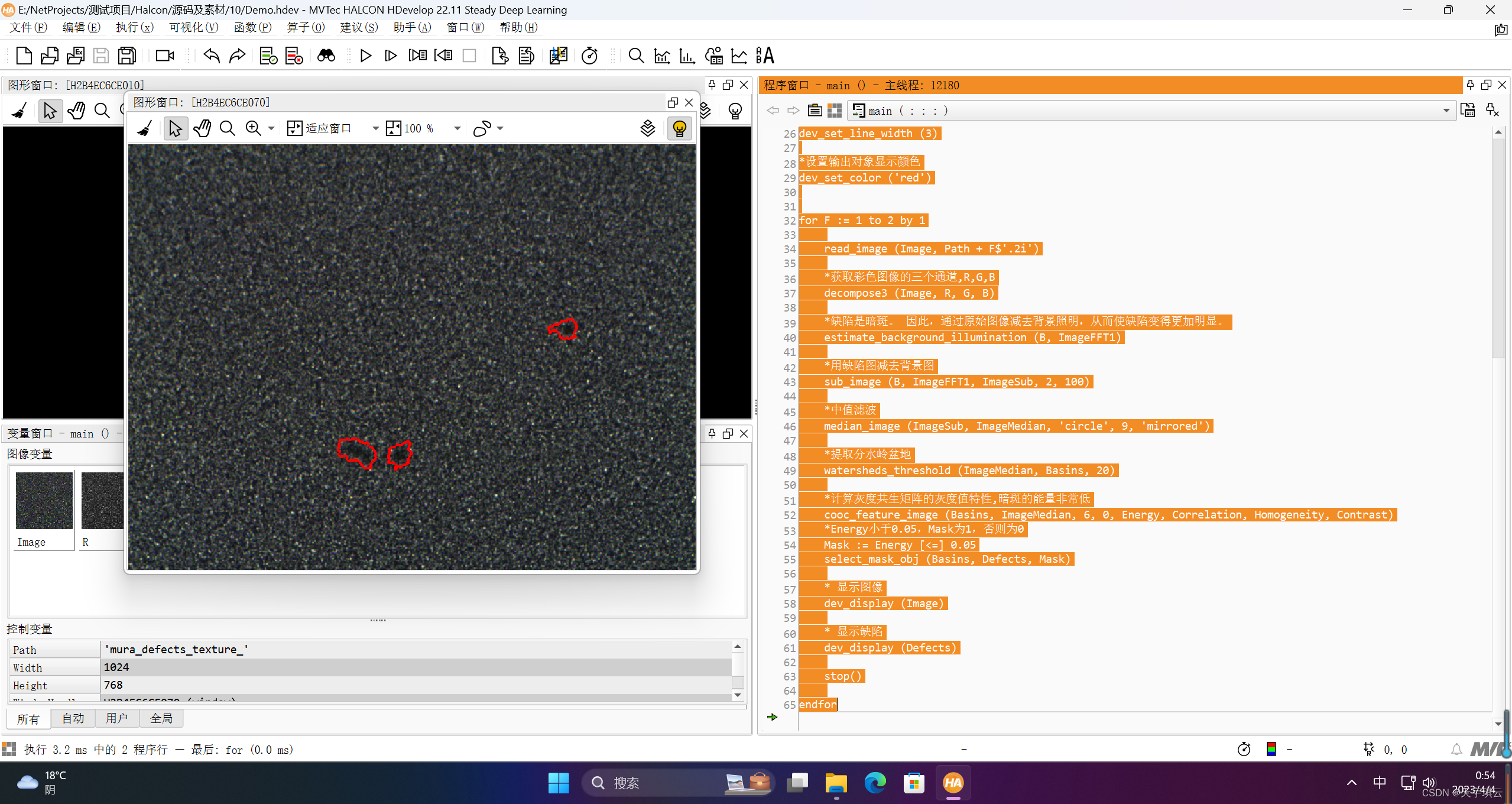
Task: Select the 全局 variables tab
Action: pos(161,718)
